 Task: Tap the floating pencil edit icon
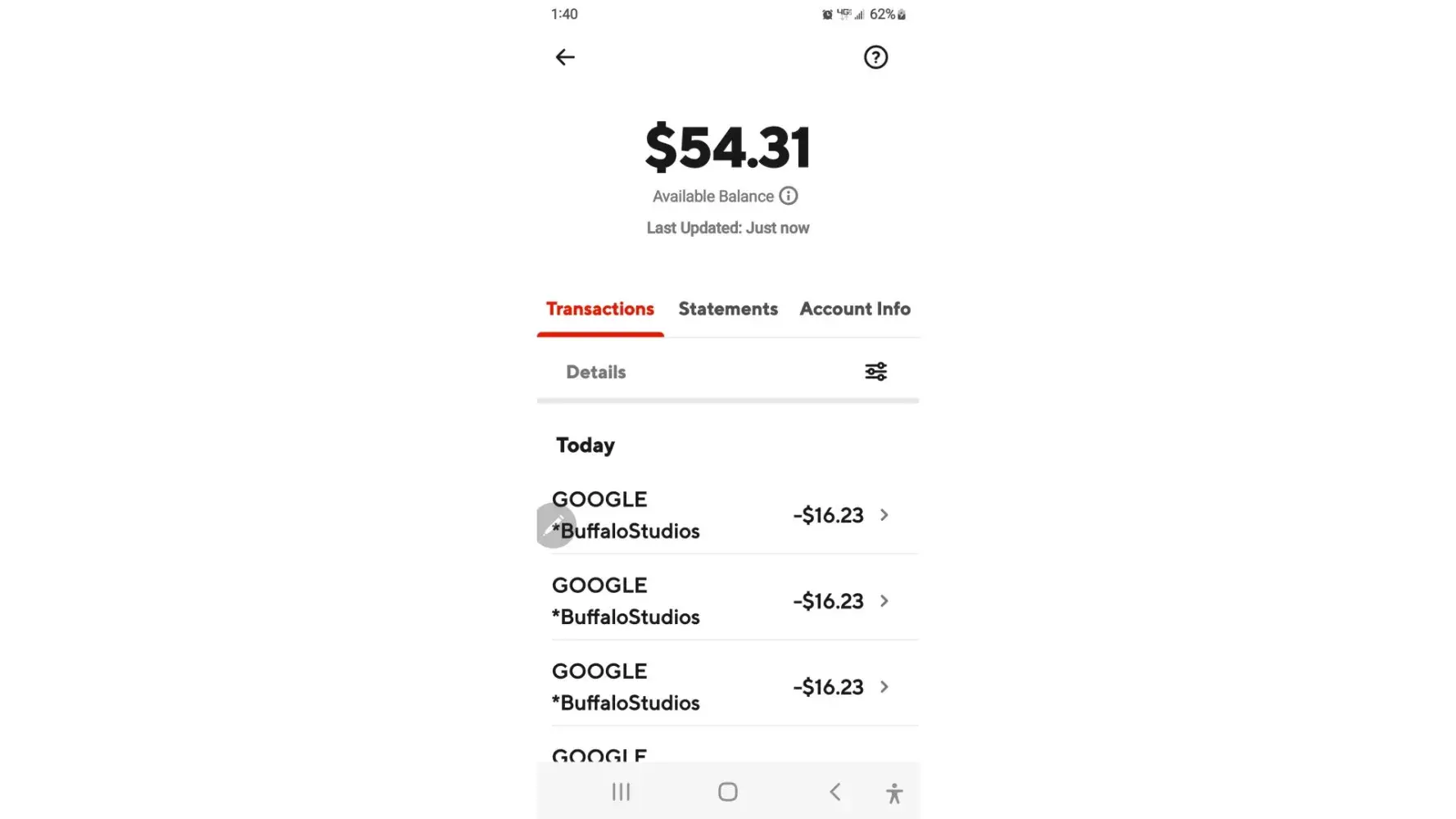tap(555, 525)
